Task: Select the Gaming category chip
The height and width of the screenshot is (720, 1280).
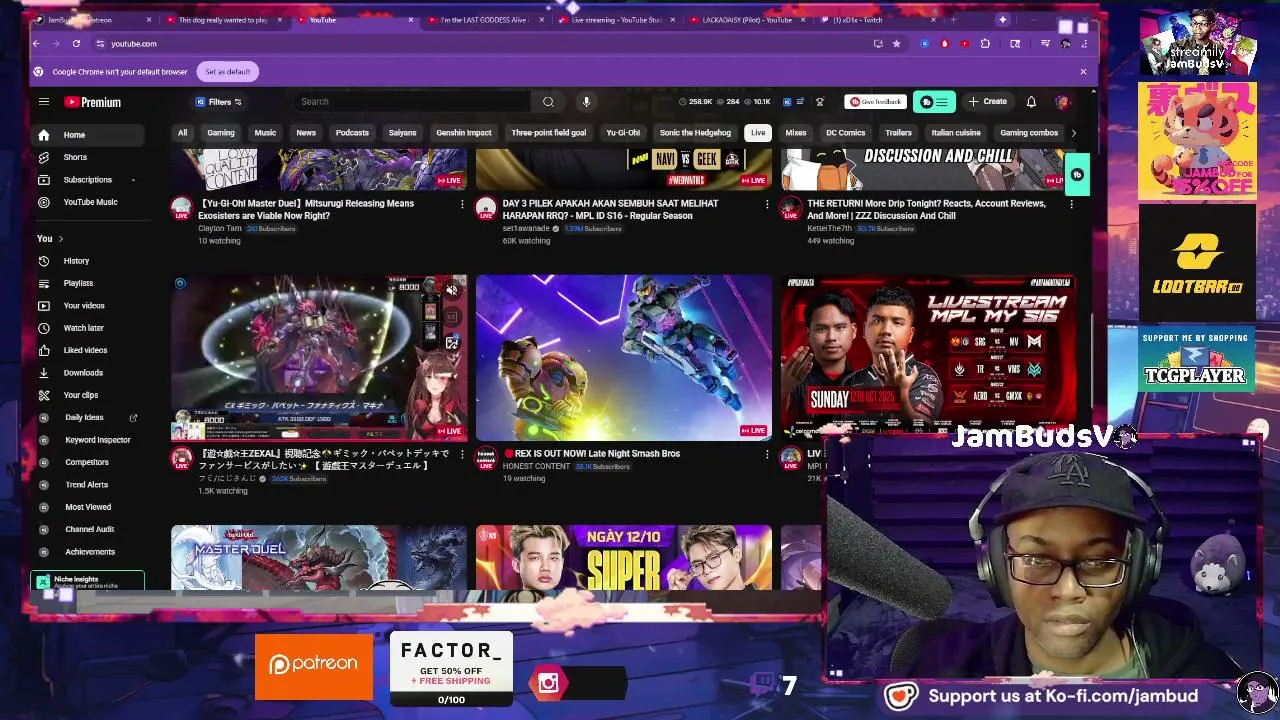Action: coord(221,133)
